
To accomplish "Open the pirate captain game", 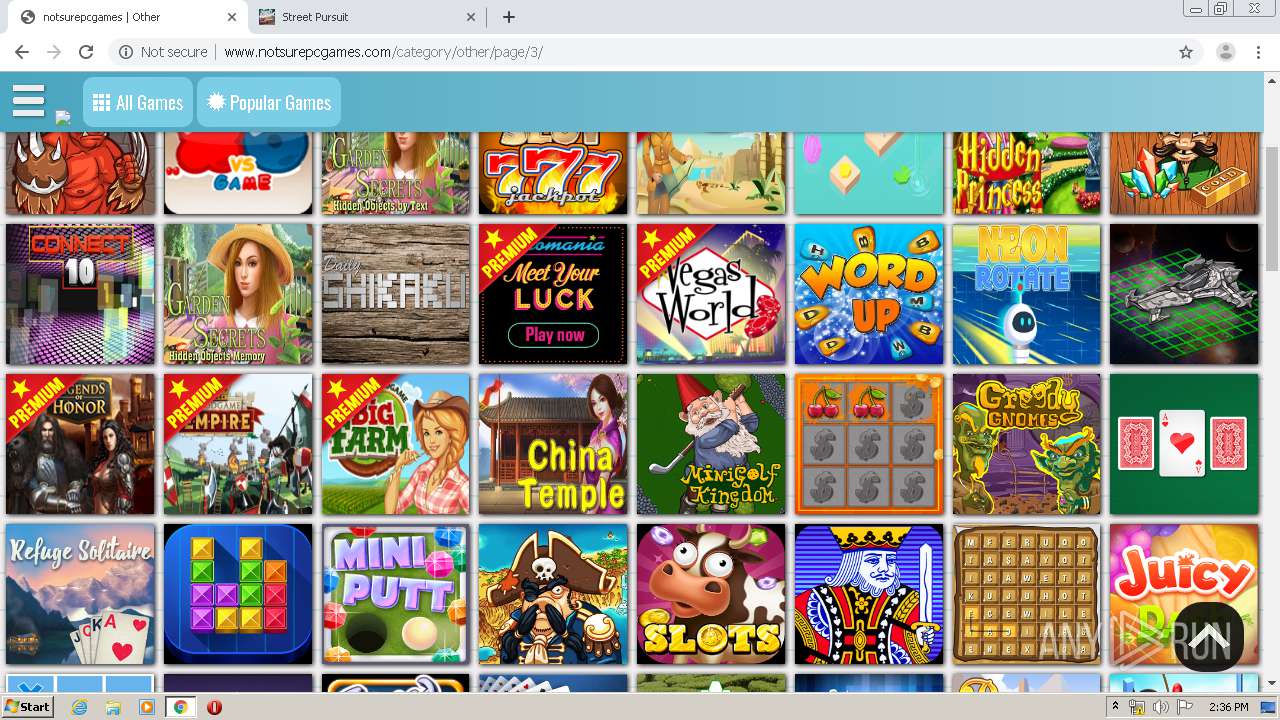I will pos(553,594).
